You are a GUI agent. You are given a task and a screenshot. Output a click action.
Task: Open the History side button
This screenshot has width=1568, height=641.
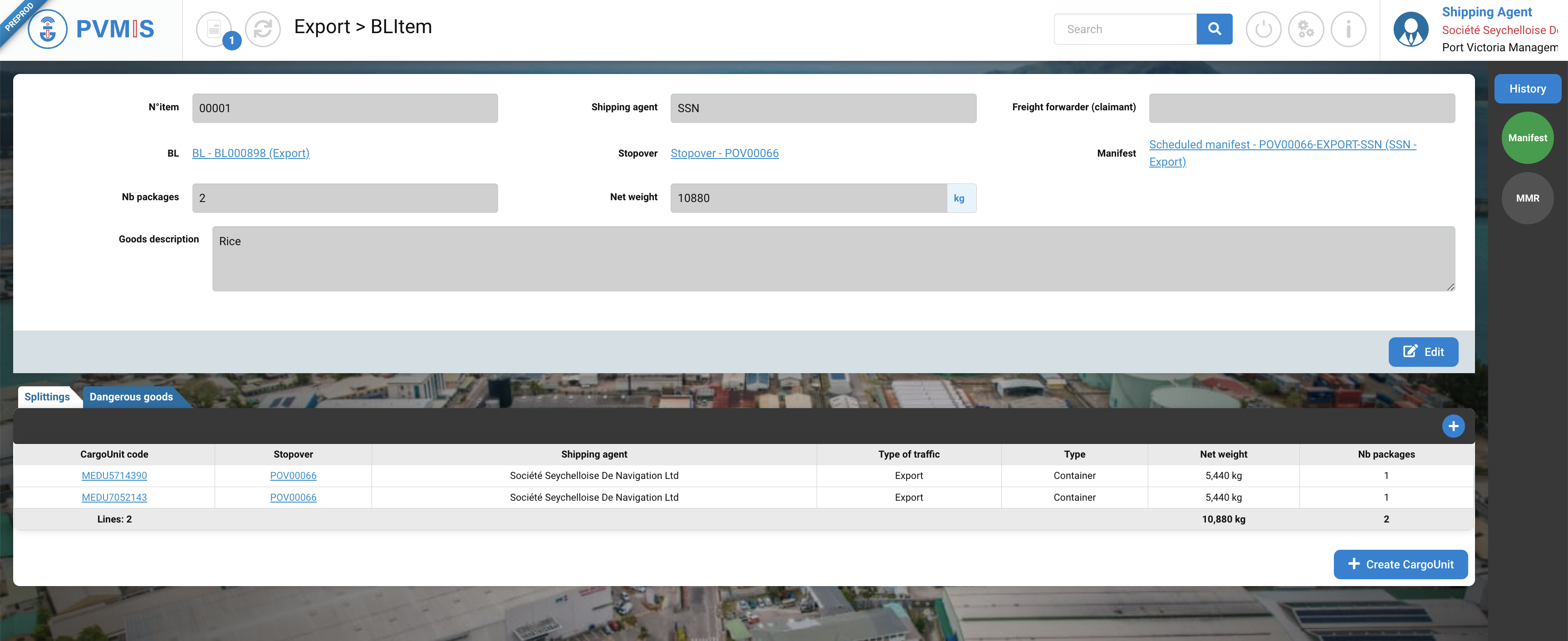(1527, 89)
